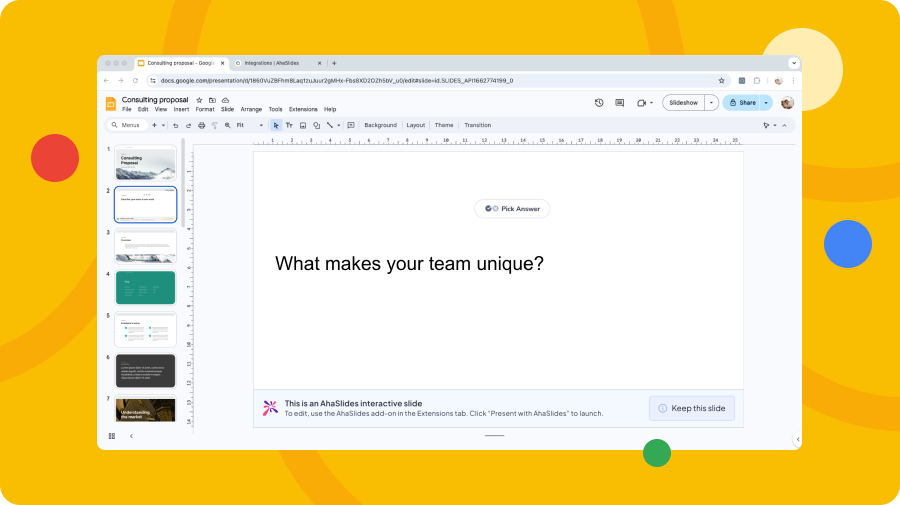The width and height of the screenshot is (900, 505).
Task: Open the Arrange menu
Action: click(x=251, y=109)
